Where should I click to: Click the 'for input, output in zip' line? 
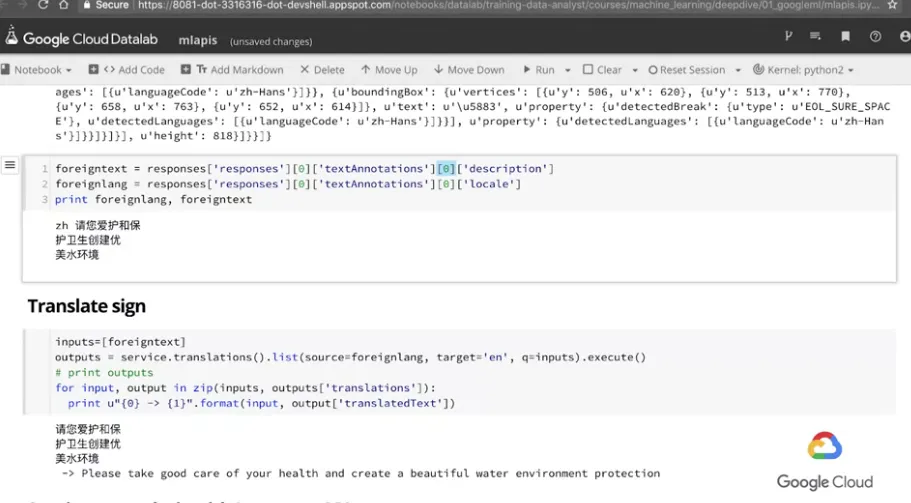coord(245,387)
